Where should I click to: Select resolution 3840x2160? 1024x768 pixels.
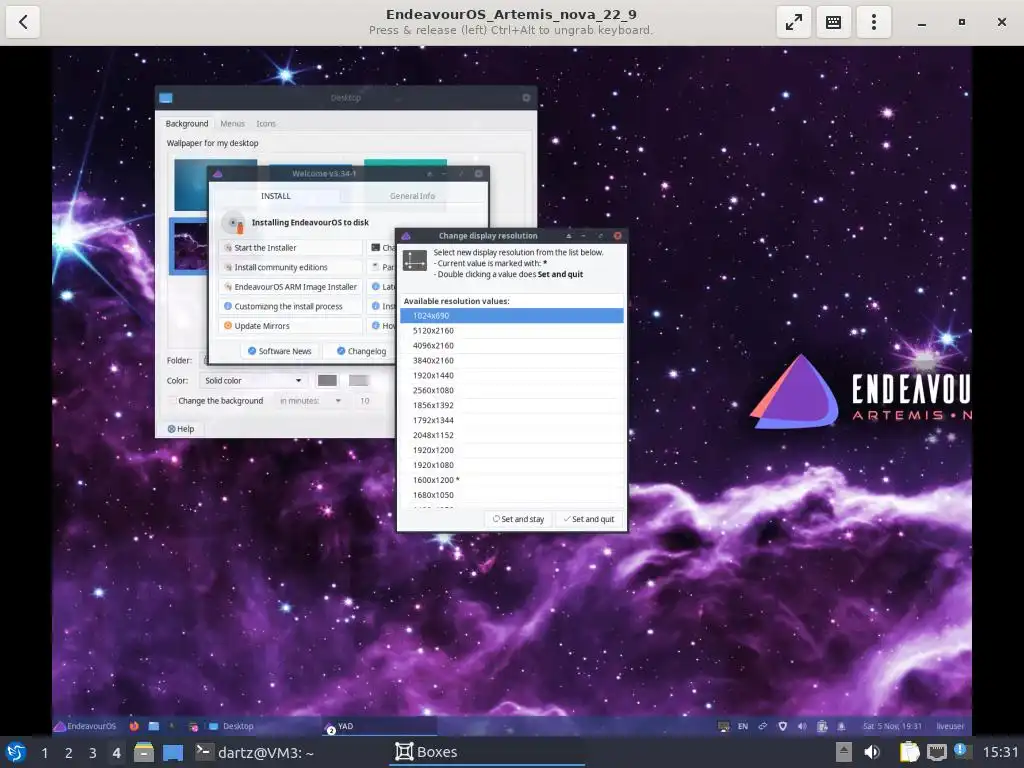[x=511, y=360]
